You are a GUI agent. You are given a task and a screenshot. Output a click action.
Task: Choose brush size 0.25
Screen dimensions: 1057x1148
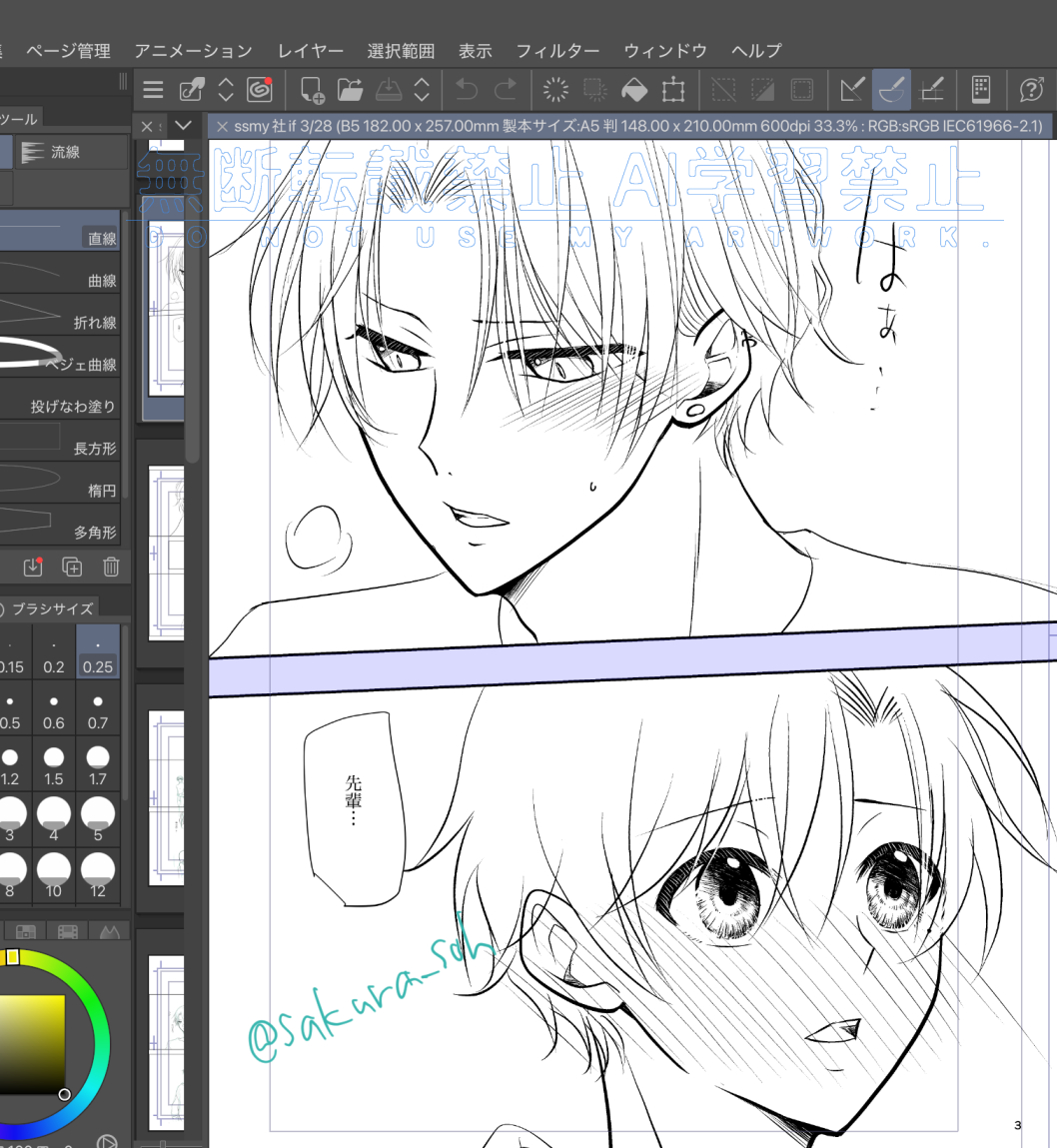coord(97,653)
